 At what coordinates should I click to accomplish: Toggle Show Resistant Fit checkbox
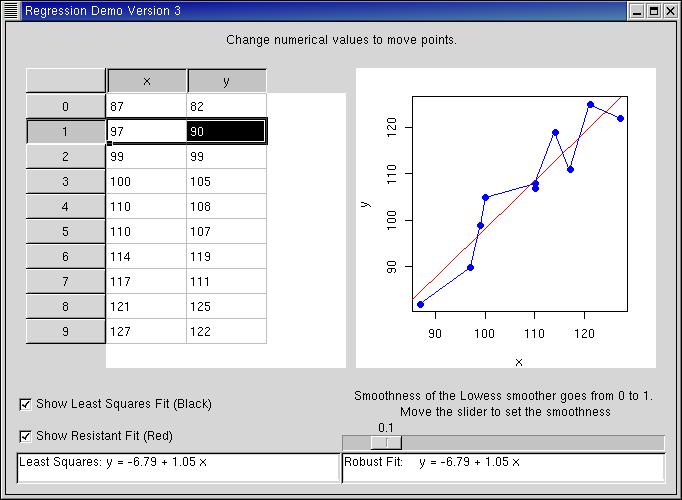(x=25, y=436)
